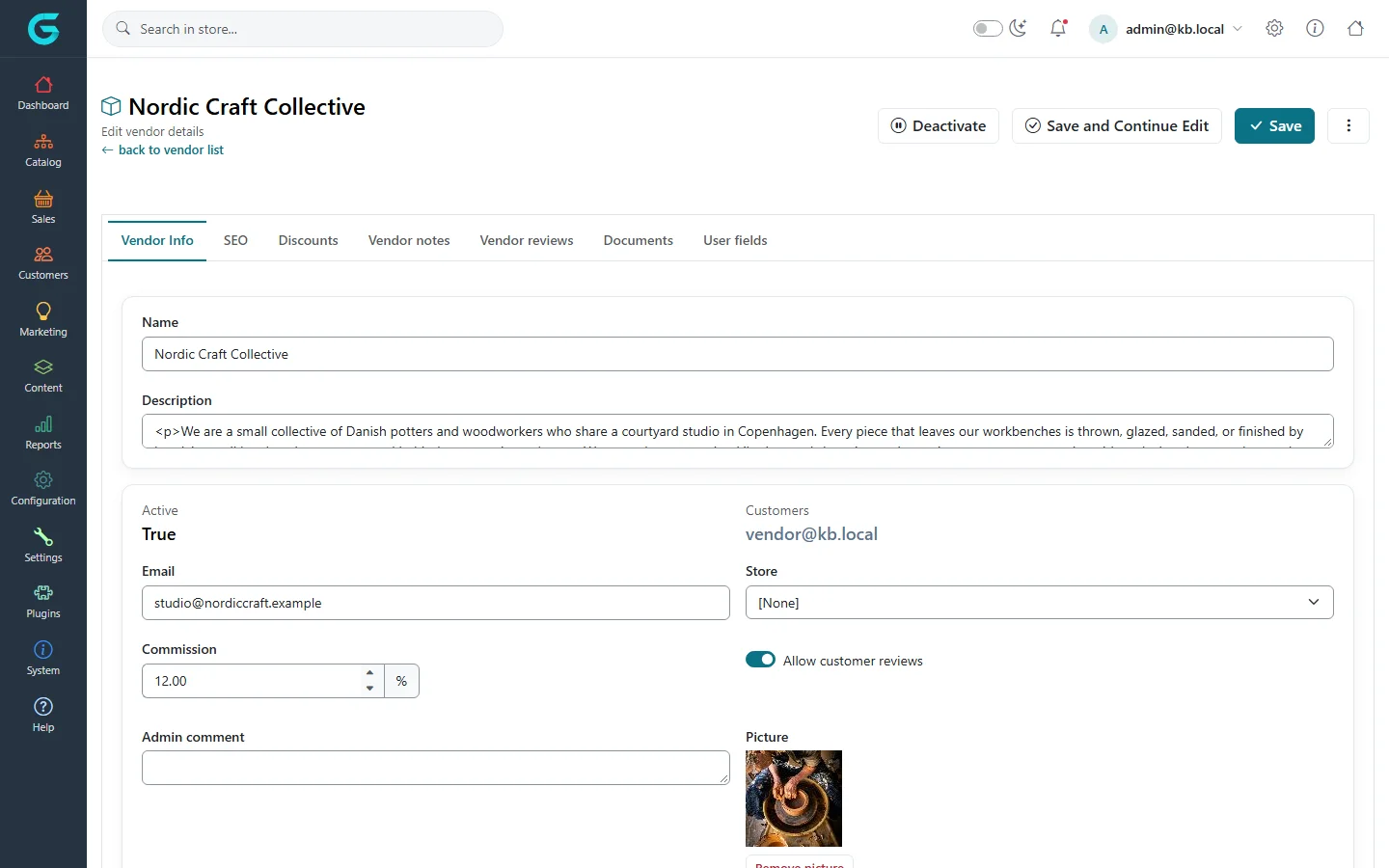Switch to the User fields tab
The width and height of the screenshot is (1389, 868).
tap(735, 240)
